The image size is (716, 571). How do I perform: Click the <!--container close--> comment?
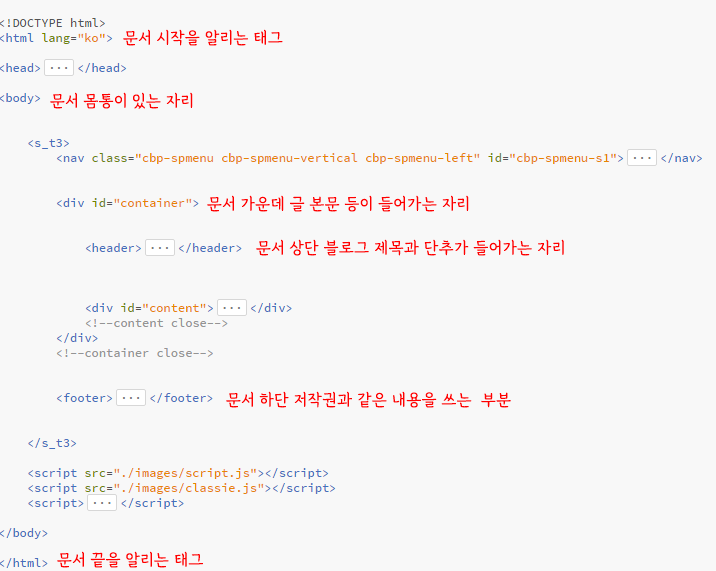point(135,353)
